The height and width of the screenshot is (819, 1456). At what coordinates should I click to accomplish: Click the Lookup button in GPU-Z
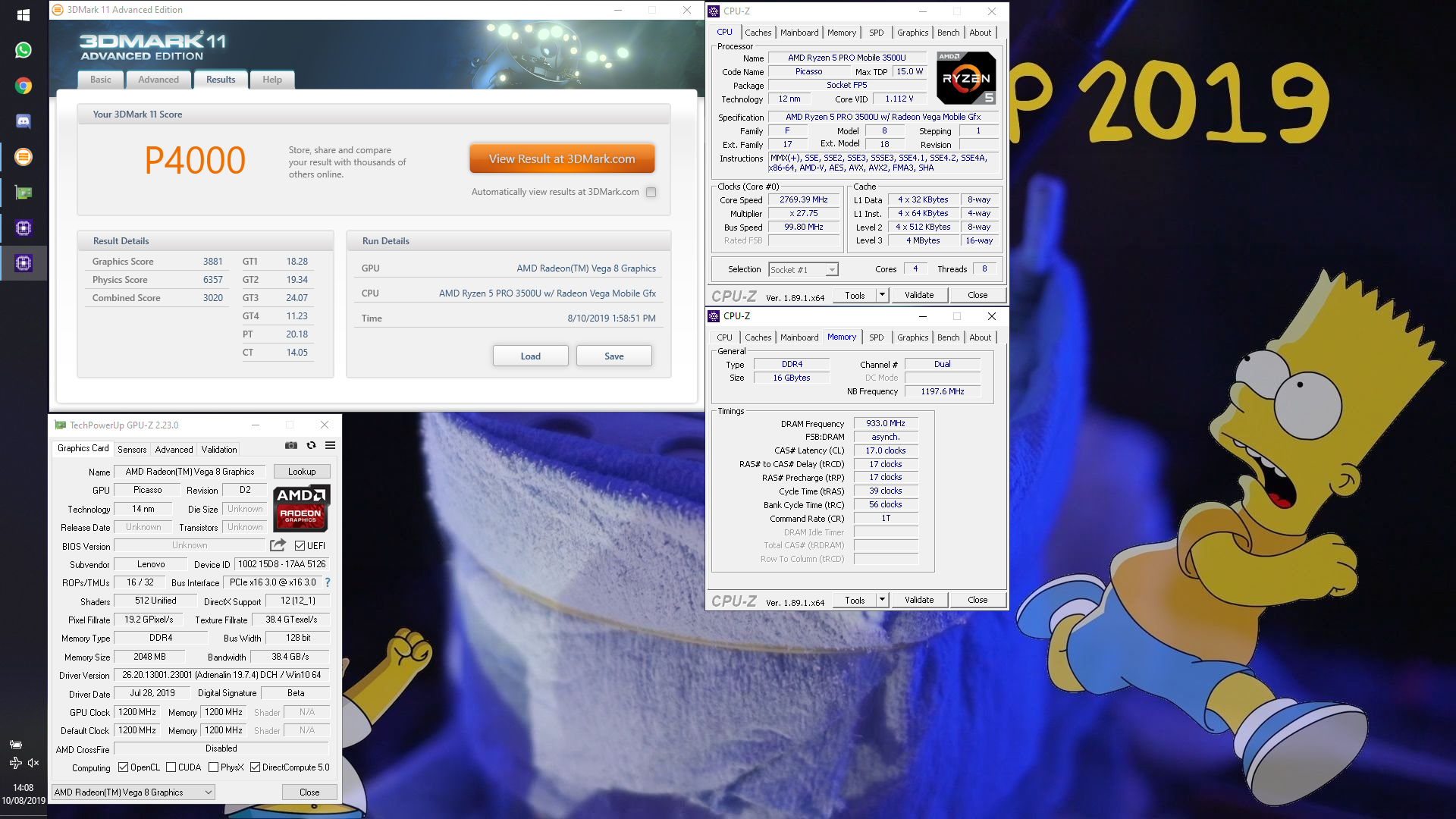302,472
